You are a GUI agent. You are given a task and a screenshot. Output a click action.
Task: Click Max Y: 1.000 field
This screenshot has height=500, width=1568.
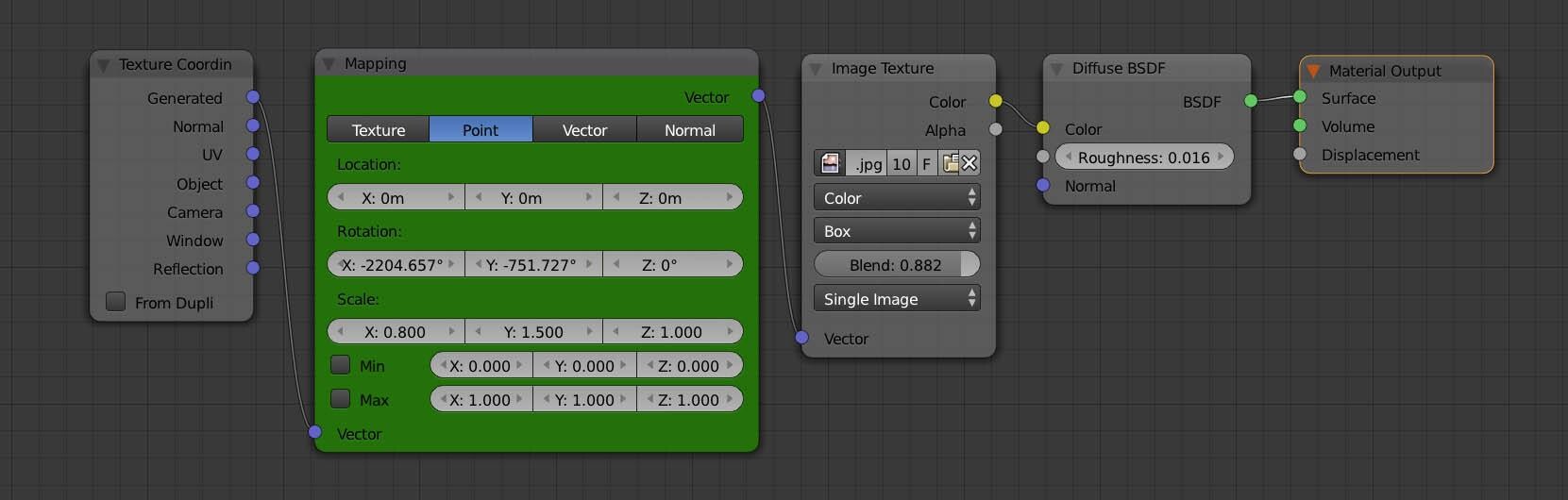click(x=585, y=400)
